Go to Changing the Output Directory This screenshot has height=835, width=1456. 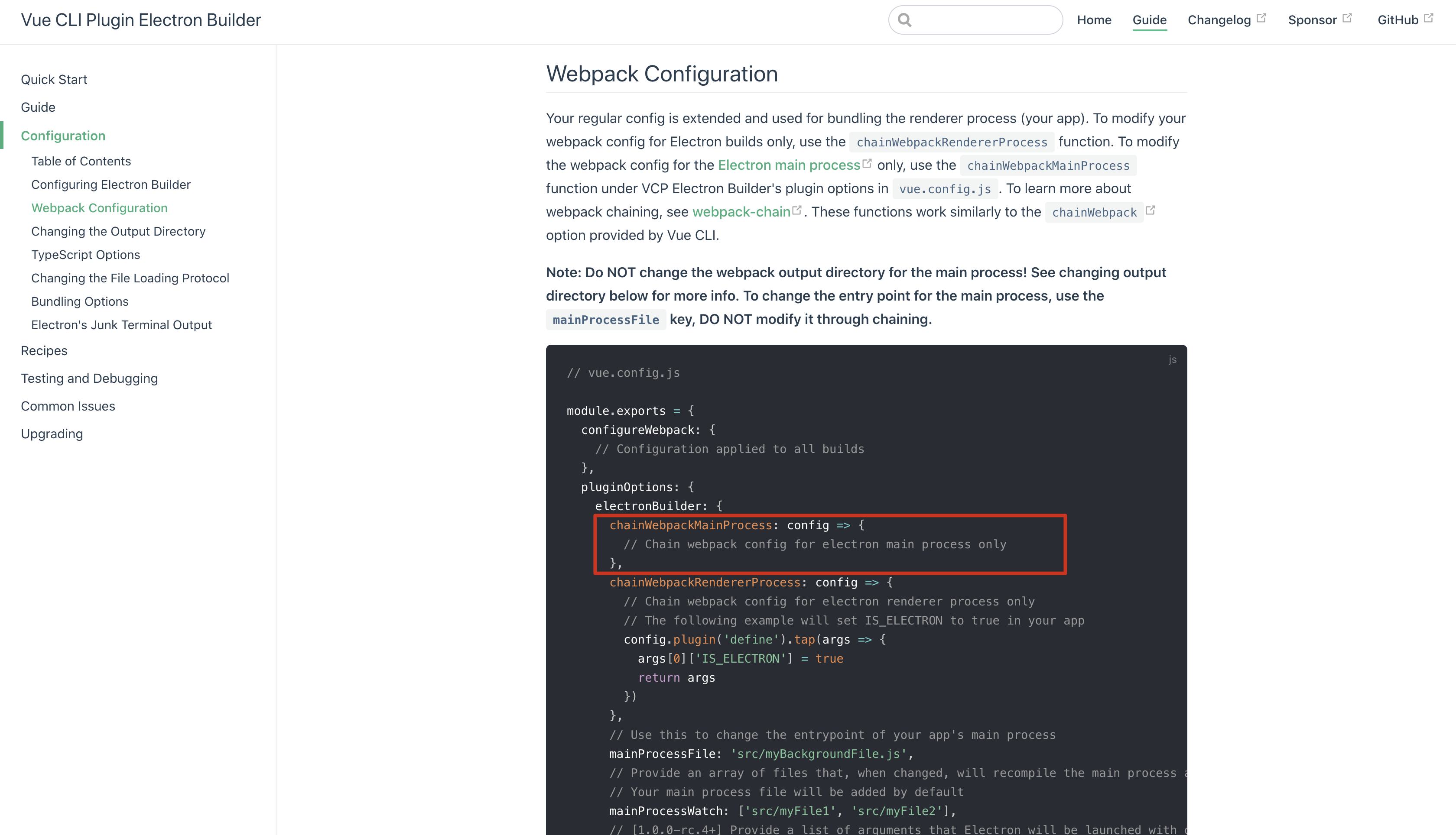(x=118, y=231)
